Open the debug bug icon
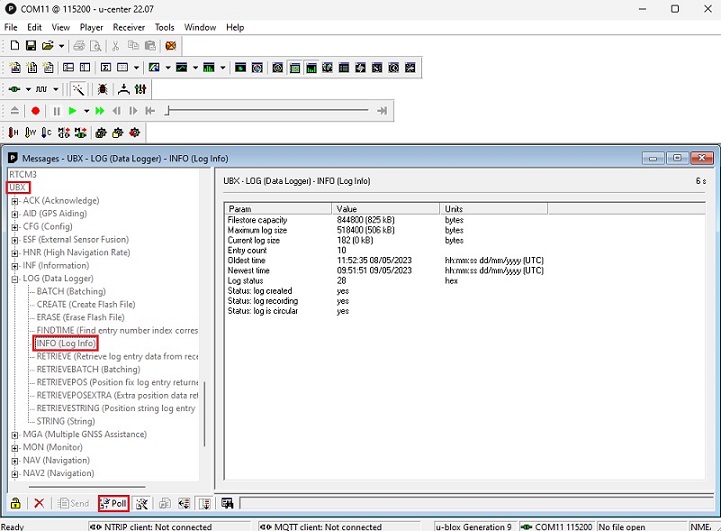This screenshot has width=721, height=531. [103, 89]
